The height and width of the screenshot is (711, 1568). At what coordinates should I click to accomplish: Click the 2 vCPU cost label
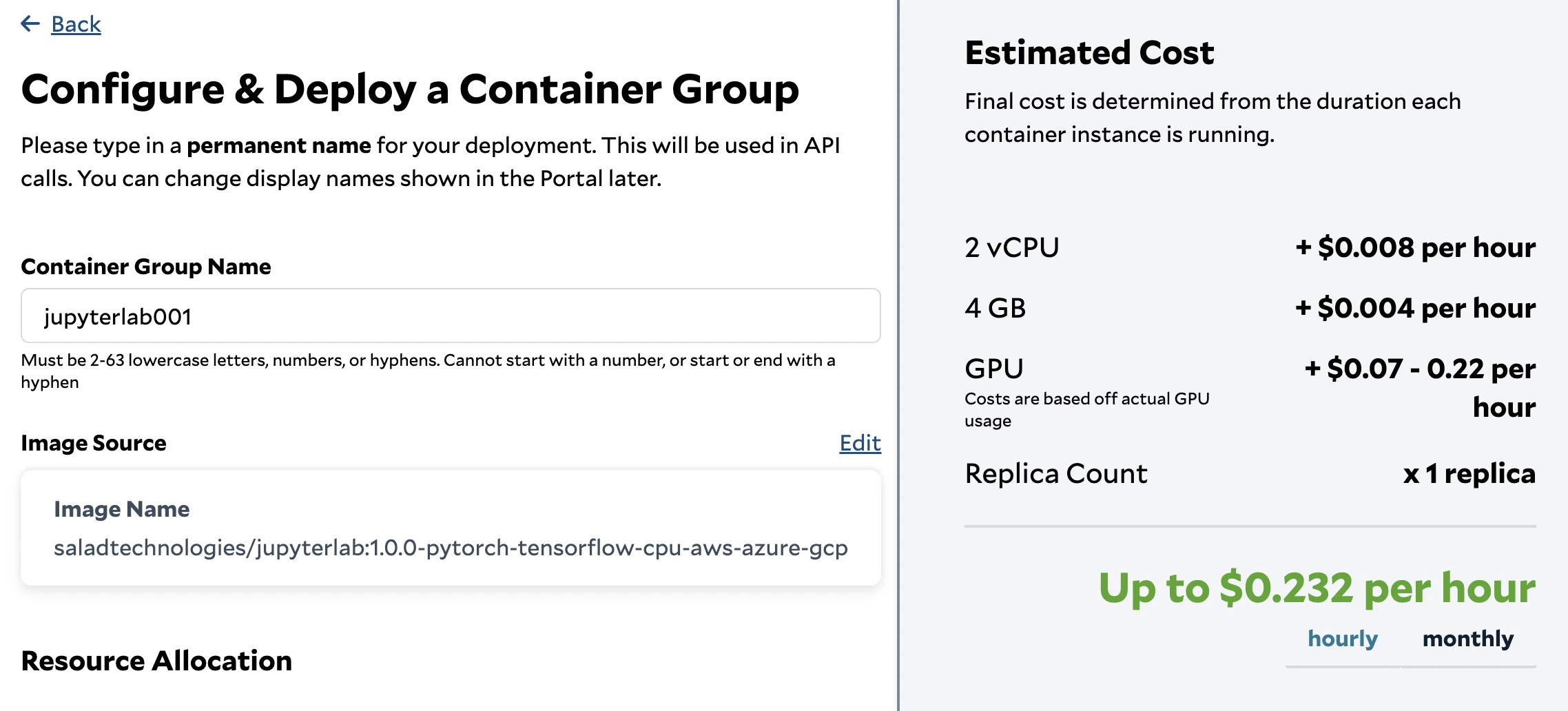[x=1011, y=248]
